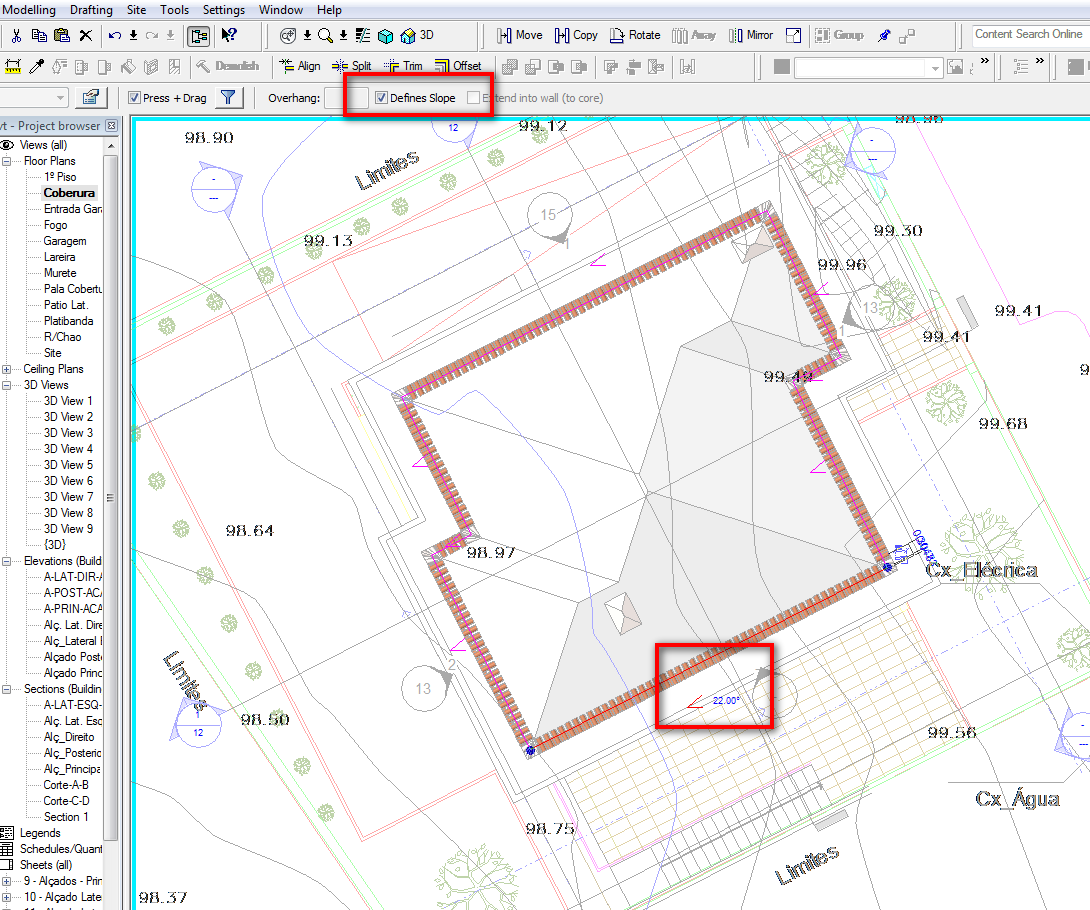Screen dimensions: 1090x910
Task: Open the Site floor plan view
Action: tap(52, 352)
